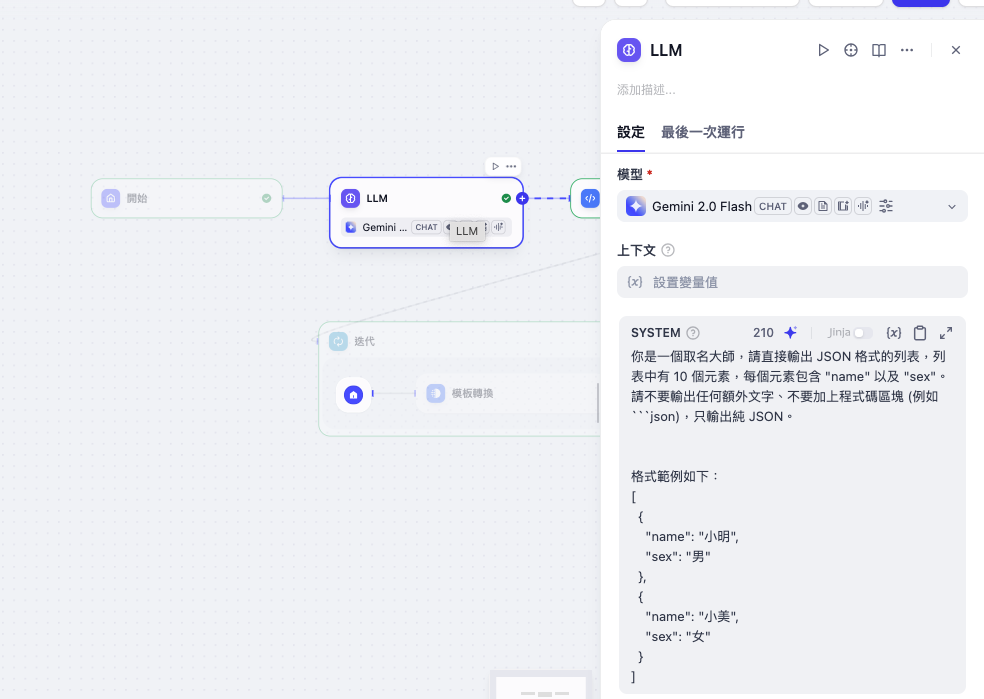
Task: Click the plus handle on LLM node
Action: [x=522, y=198]
